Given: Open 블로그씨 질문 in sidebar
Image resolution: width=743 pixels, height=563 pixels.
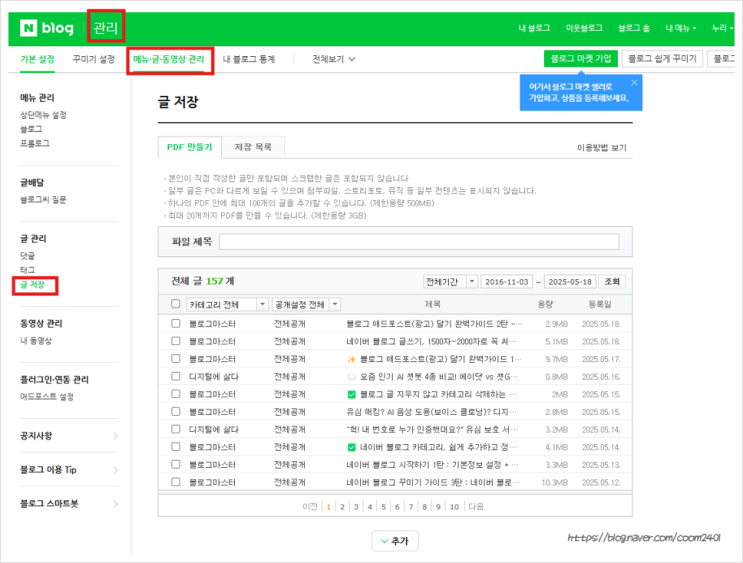Looking at the screenshot, I should pos(43,200).
